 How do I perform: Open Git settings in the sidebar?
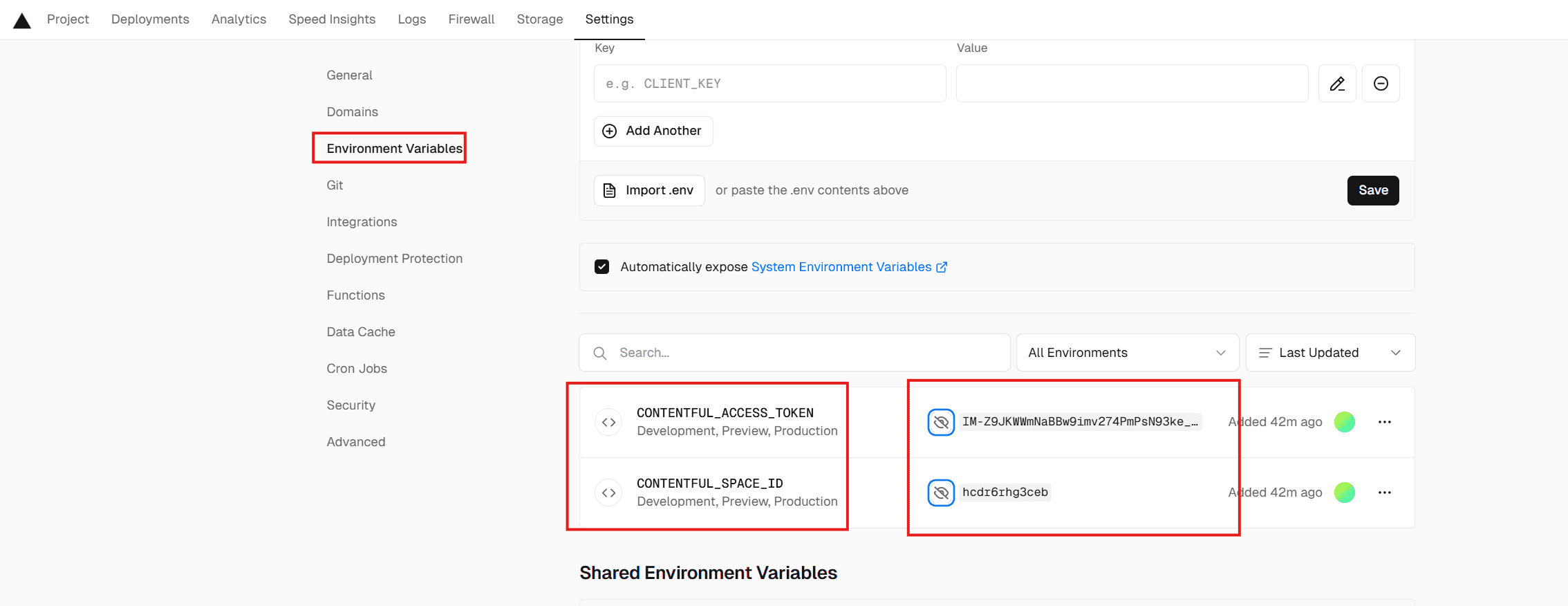(x=335, y=185)
